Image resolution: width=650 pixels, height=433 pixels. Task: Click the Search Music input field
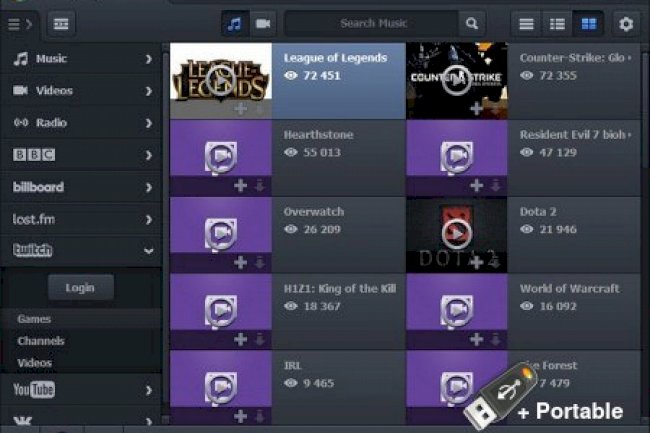372,24
